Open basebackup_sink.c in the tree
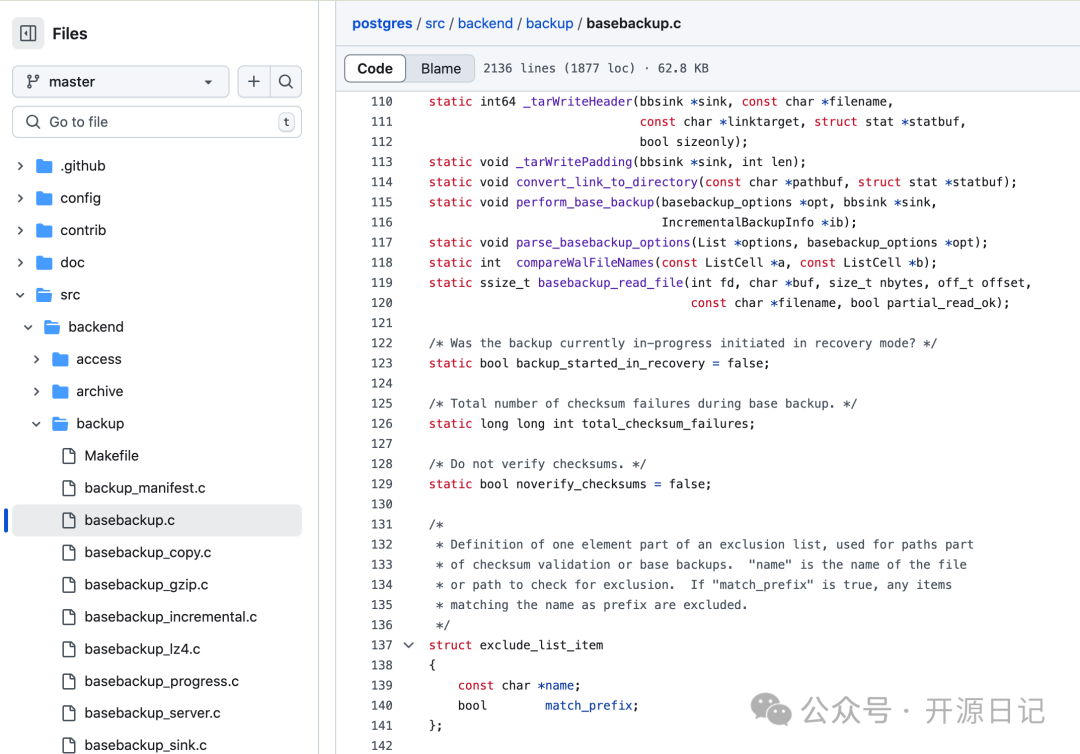 (x=145, y=745)
